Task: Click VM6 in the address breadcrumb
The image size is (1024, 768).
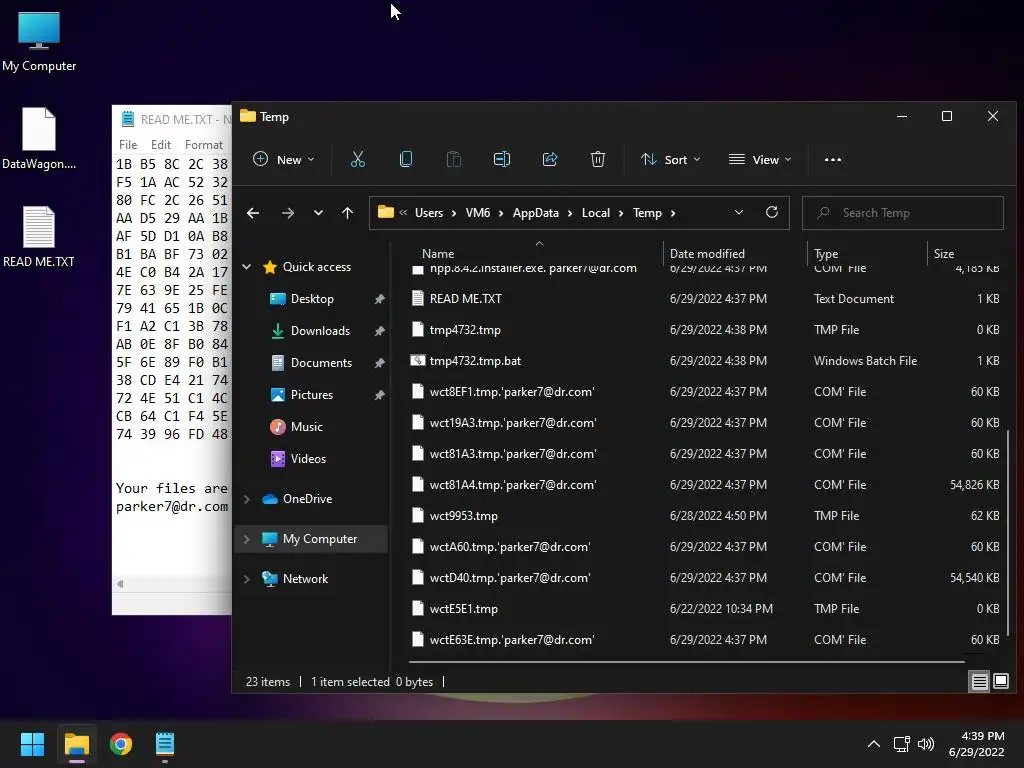Action: pos(477,213)
